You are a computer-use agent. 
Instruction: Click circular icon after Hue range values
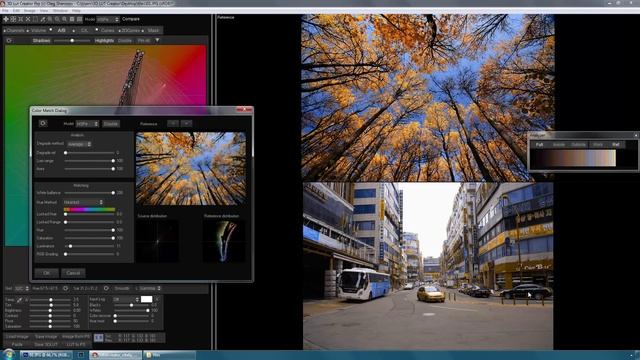point(65,288)
